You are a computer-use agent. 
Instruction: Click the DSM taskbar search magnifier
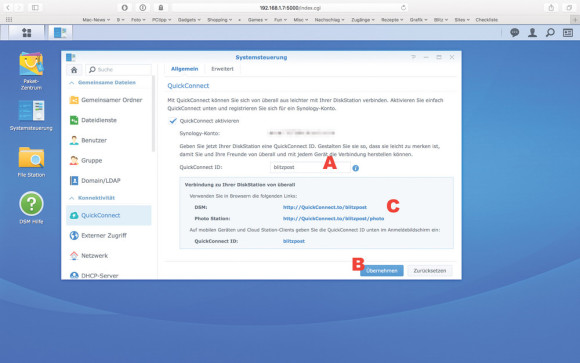[x=550, y=33]
